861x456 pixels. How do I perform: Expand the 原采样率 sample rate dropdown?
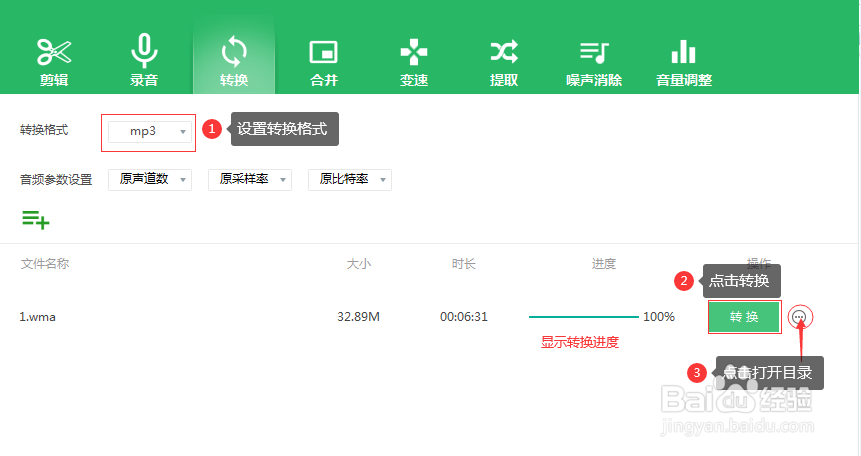[250, 180]
